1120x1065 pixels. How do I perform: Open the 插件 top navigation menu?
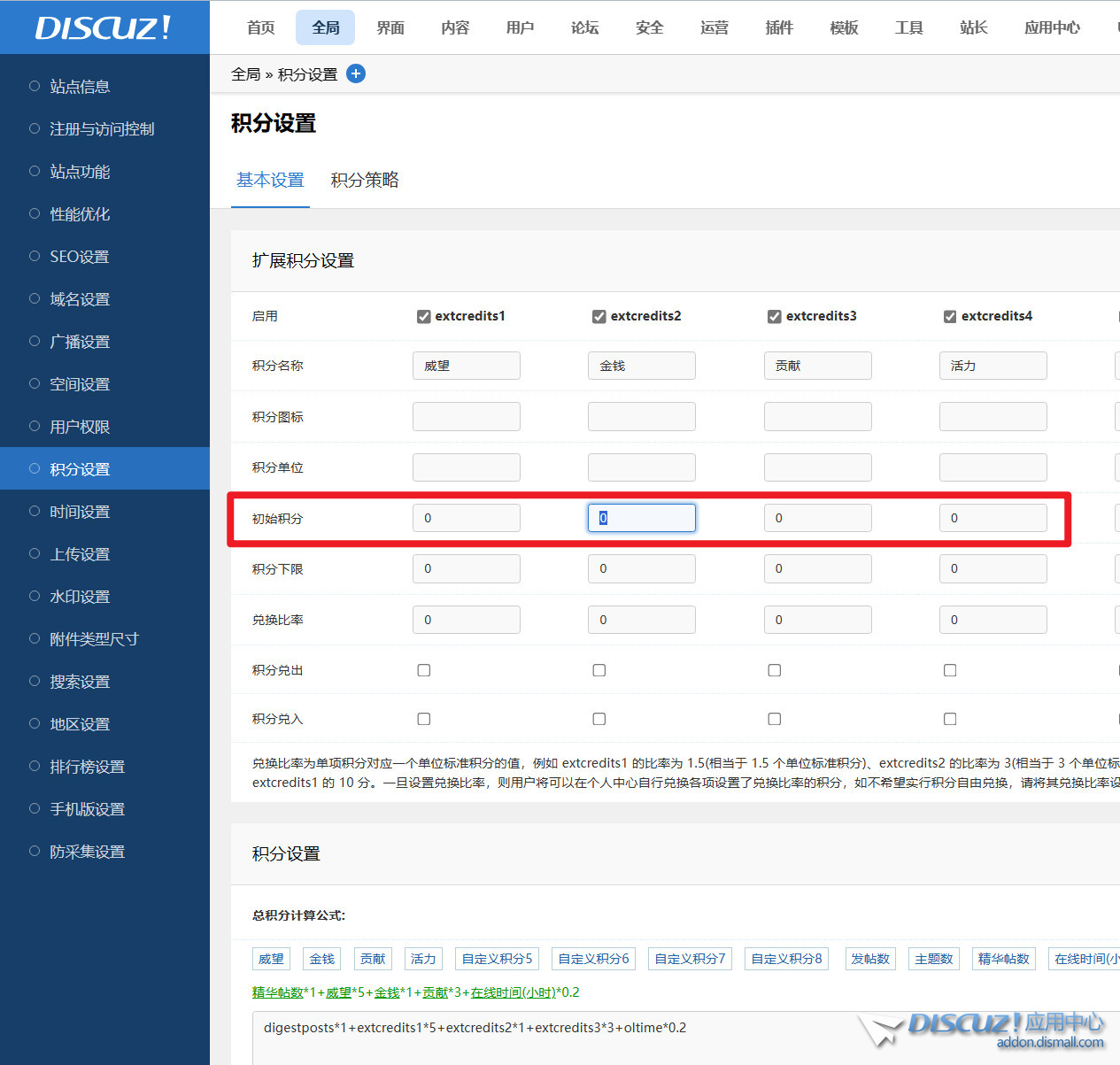pos(778,27)
